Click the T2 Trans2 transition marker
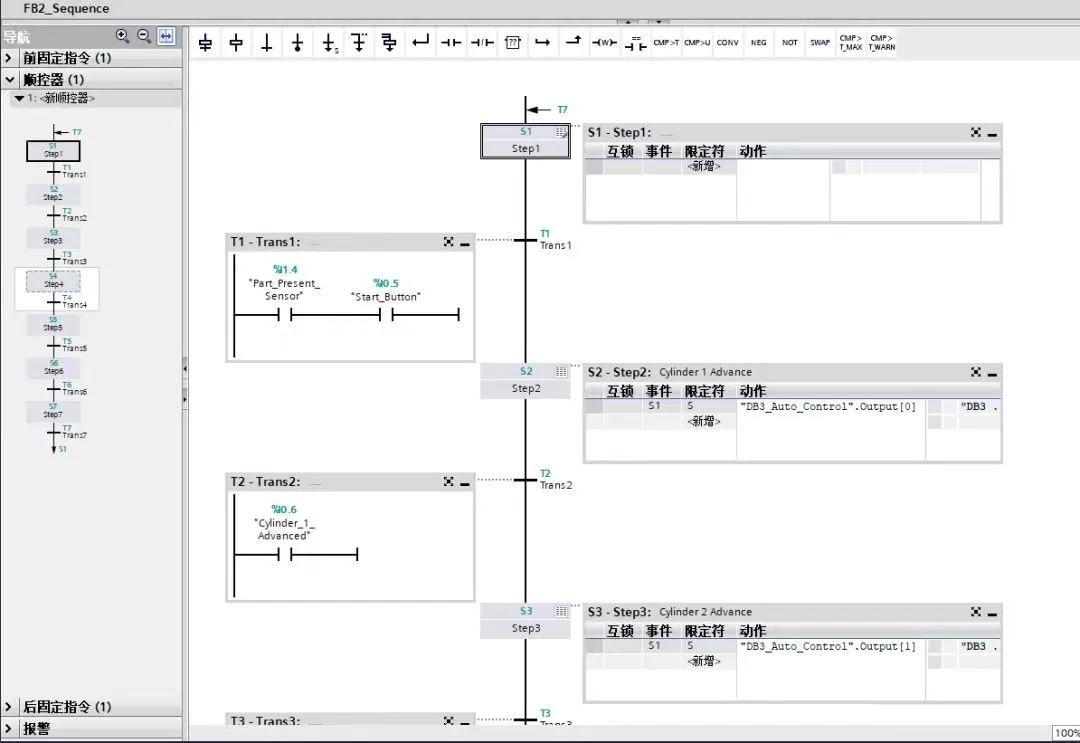 tap(526, 479)
